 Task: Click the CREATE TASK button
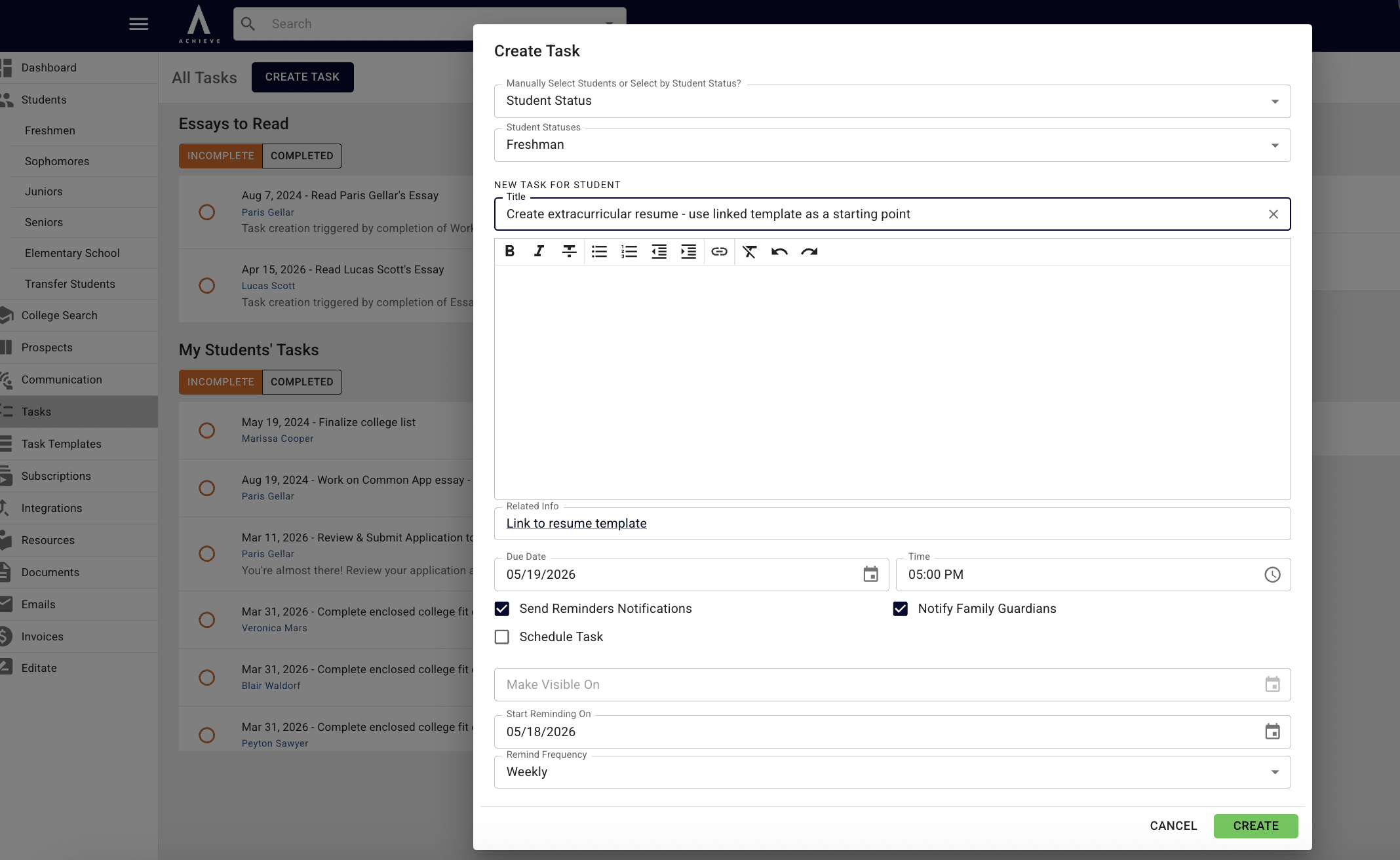(x=302, y=77)
